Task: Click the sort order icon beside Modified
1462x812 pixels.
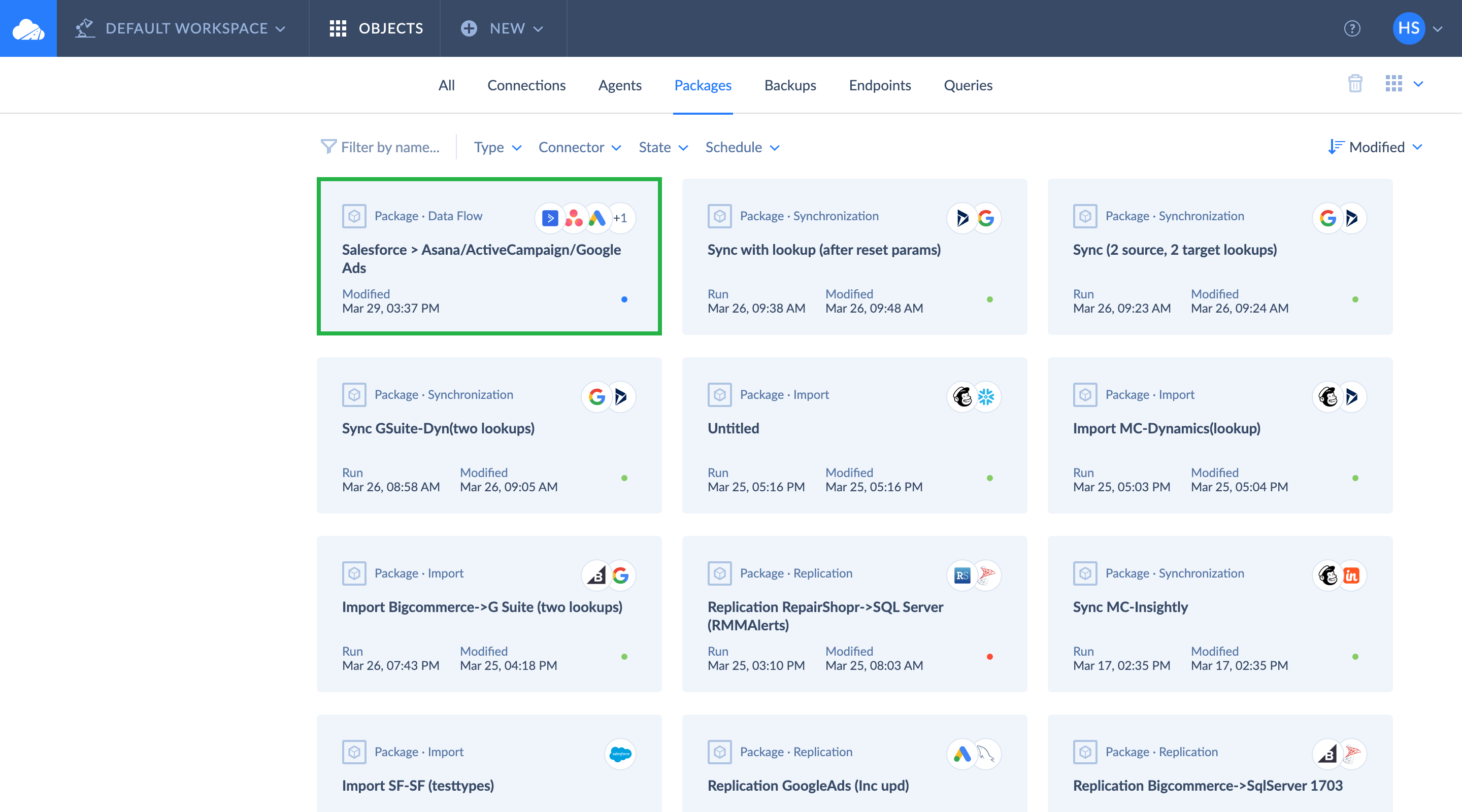Action: coord(1336,147)
